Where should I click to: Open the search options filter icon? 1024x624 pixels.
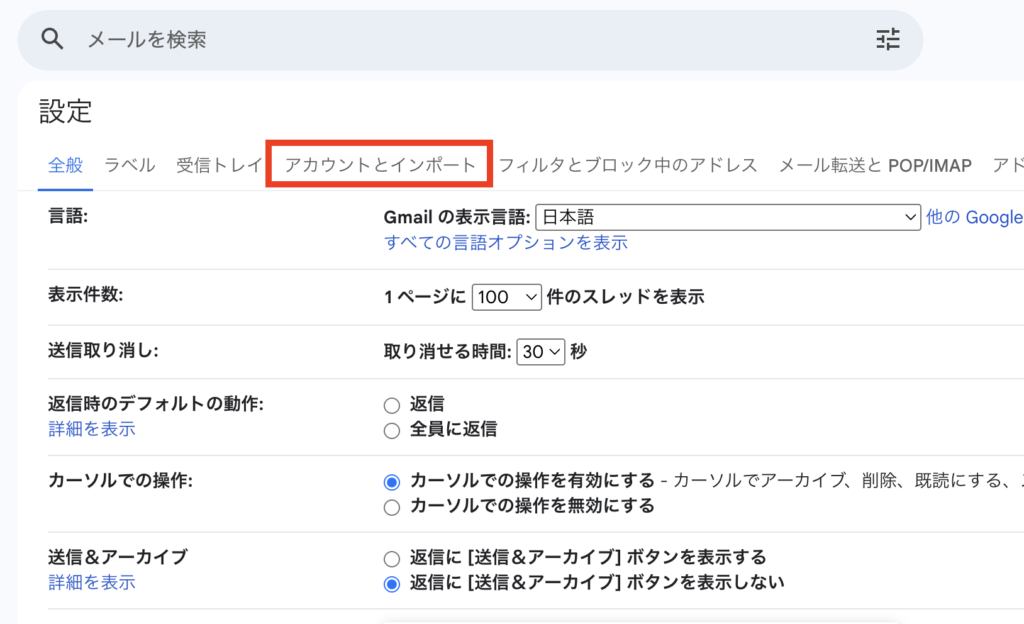pos(887,39)
